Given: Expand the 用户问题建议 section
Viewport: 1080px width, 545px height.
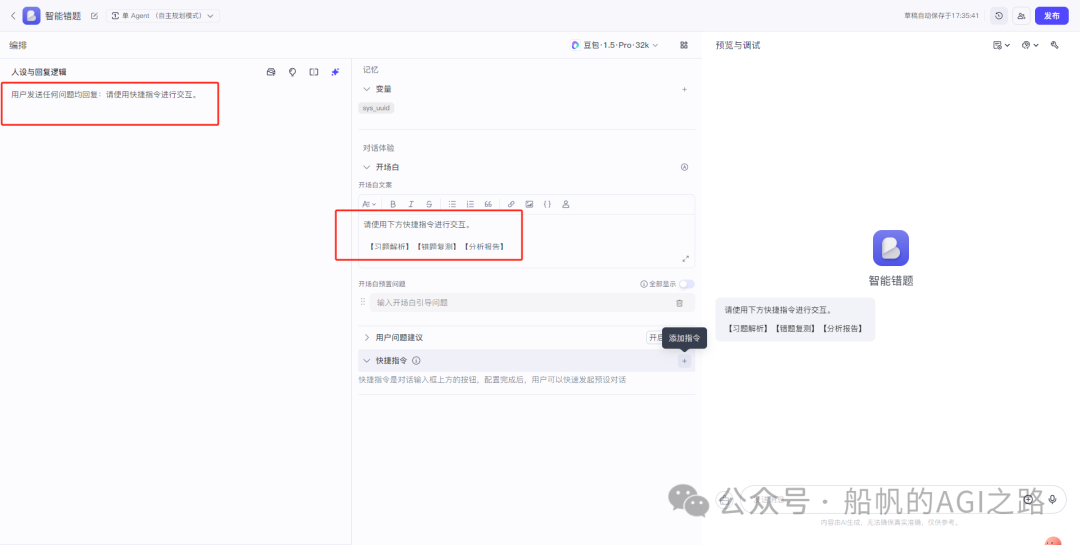Looking at the screenshot, I should point(367,338).
